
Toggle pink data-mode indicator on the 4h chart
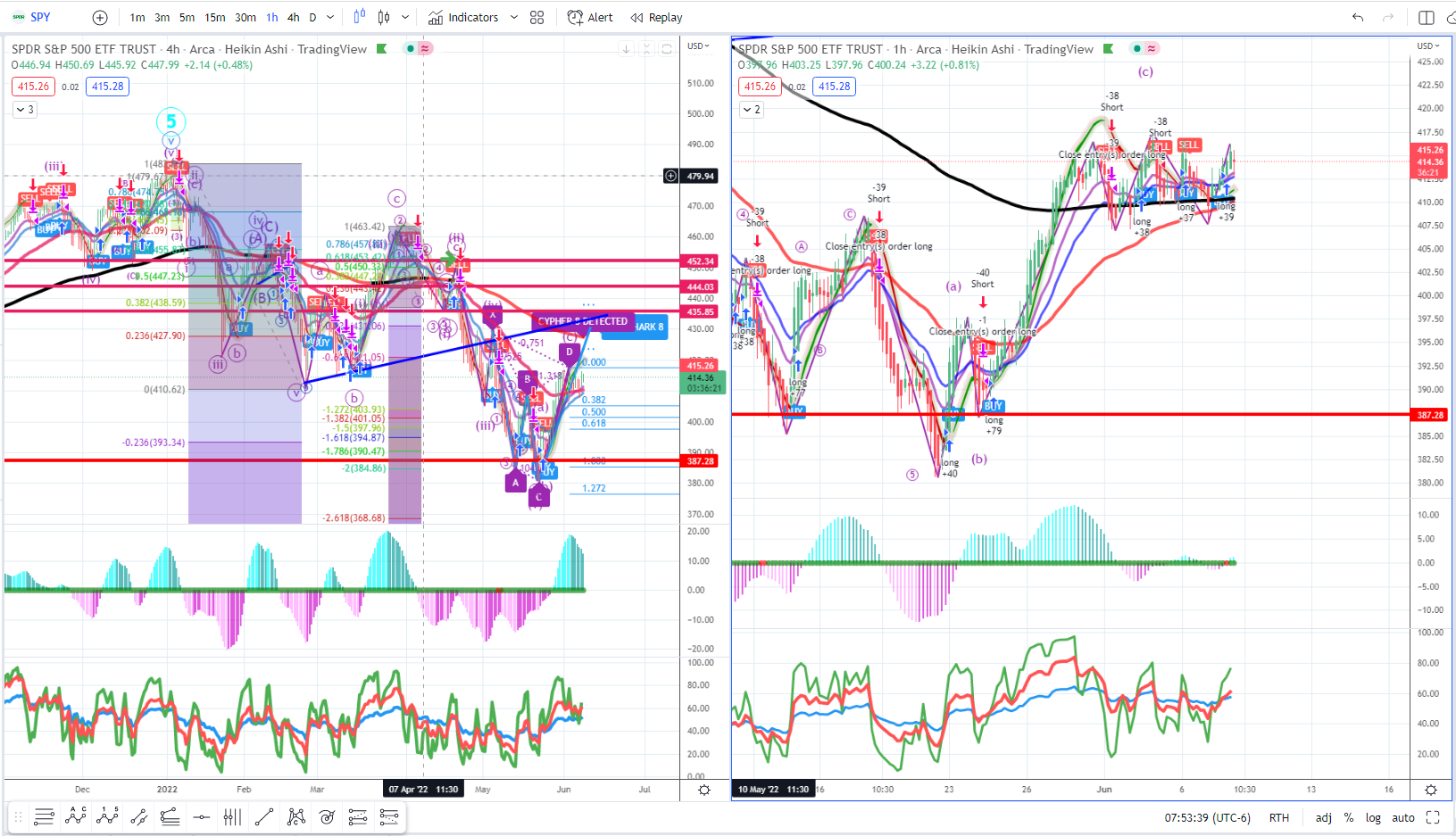[x=425, y=48]
